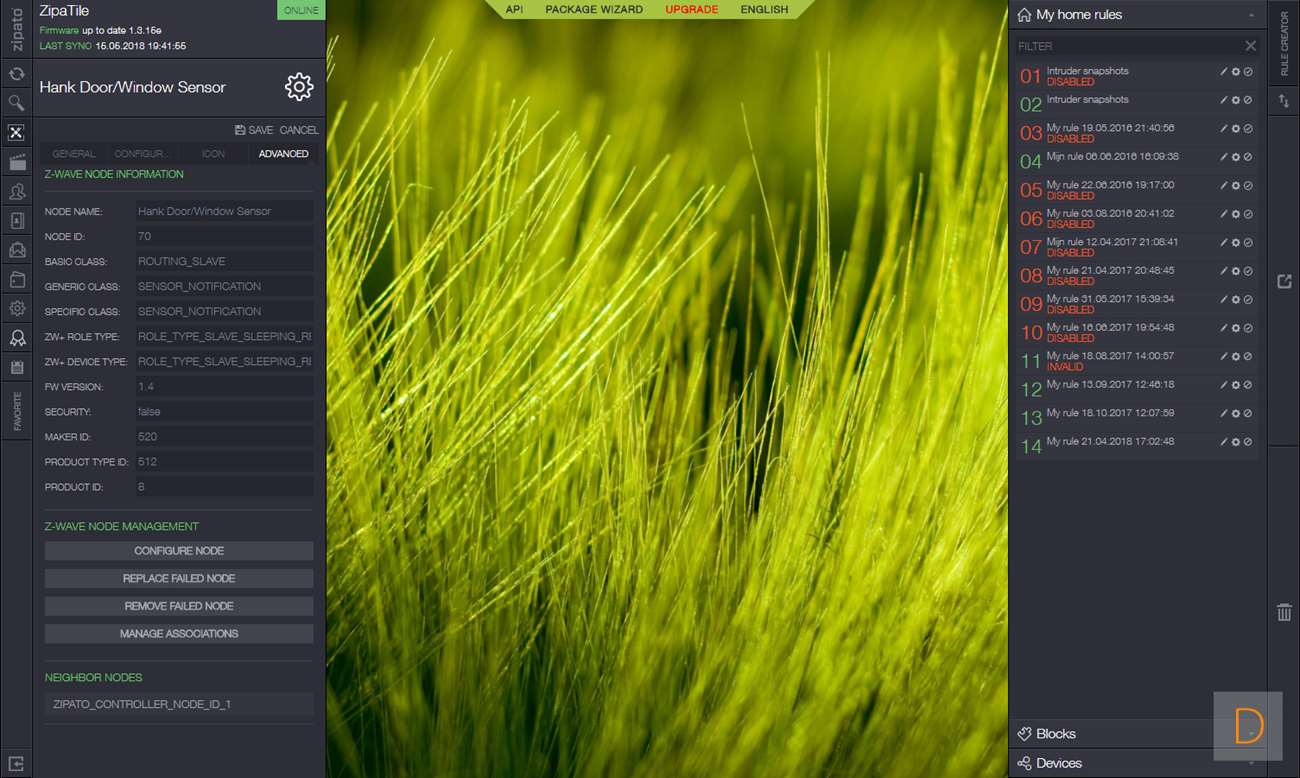Click the trash bin icon on the right strip
This screenshot has width=1300, height=778.
1284,612
